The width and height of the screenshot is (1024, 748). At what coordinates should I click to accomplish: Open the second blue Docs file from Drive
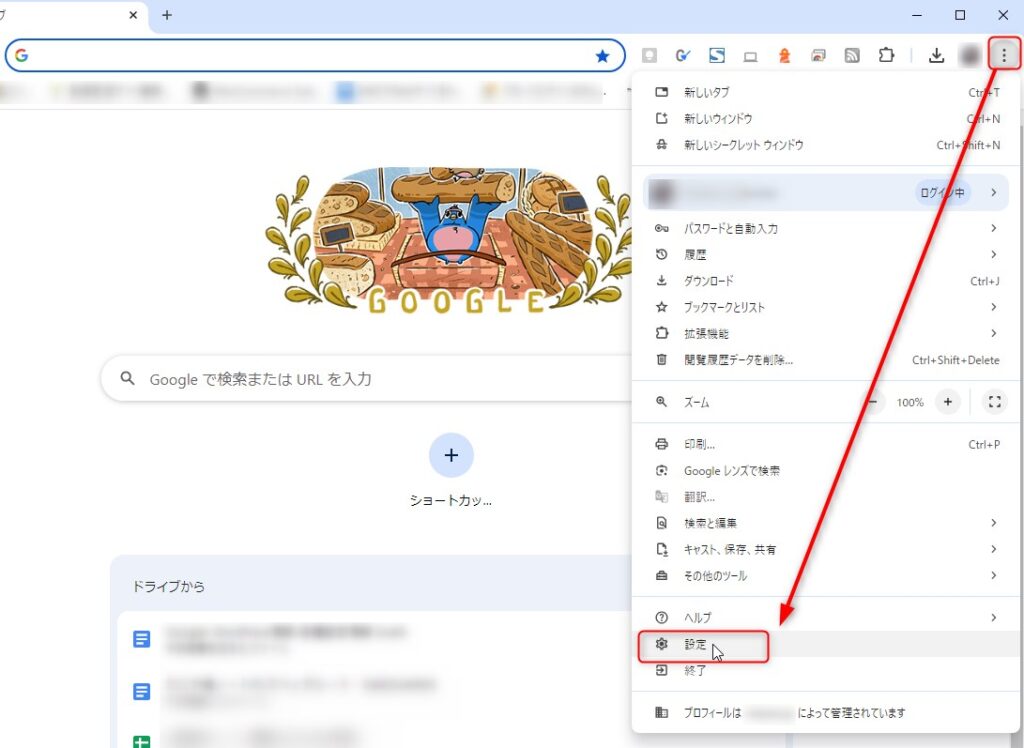coord(142,691)
